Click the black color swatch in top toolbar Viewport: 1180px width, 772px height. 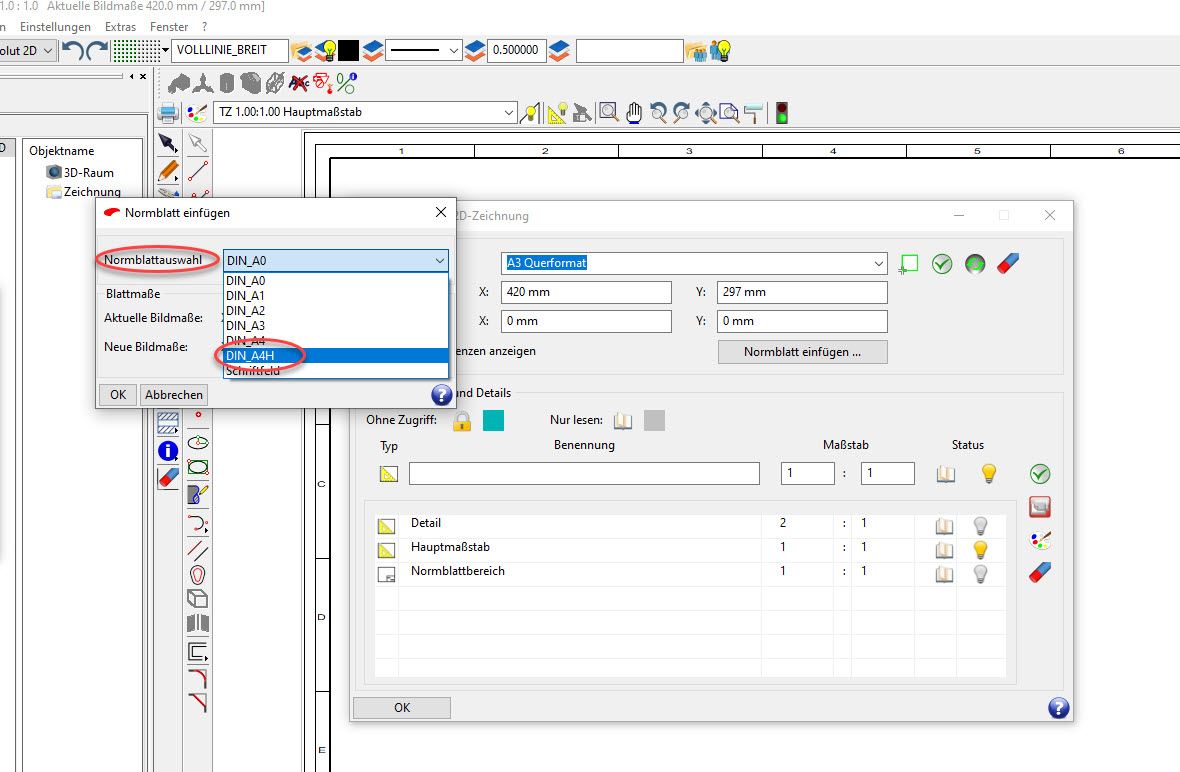click(x=348, y=51)
